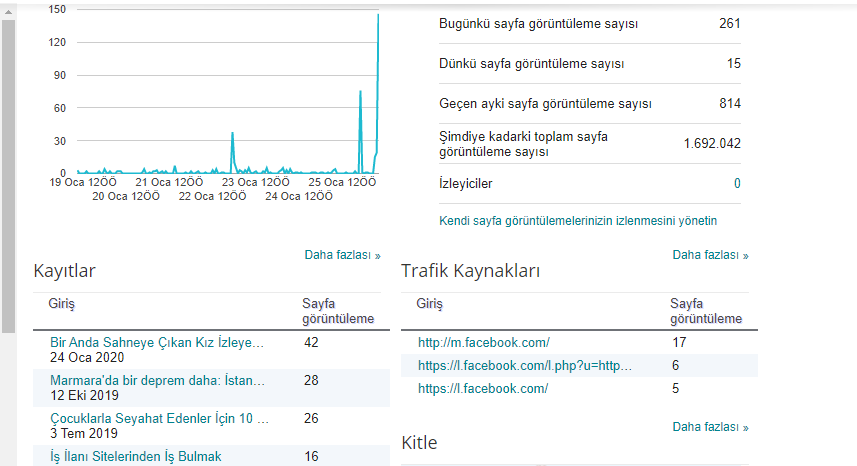Select the date 24 Oca 2020

[87, 357]
